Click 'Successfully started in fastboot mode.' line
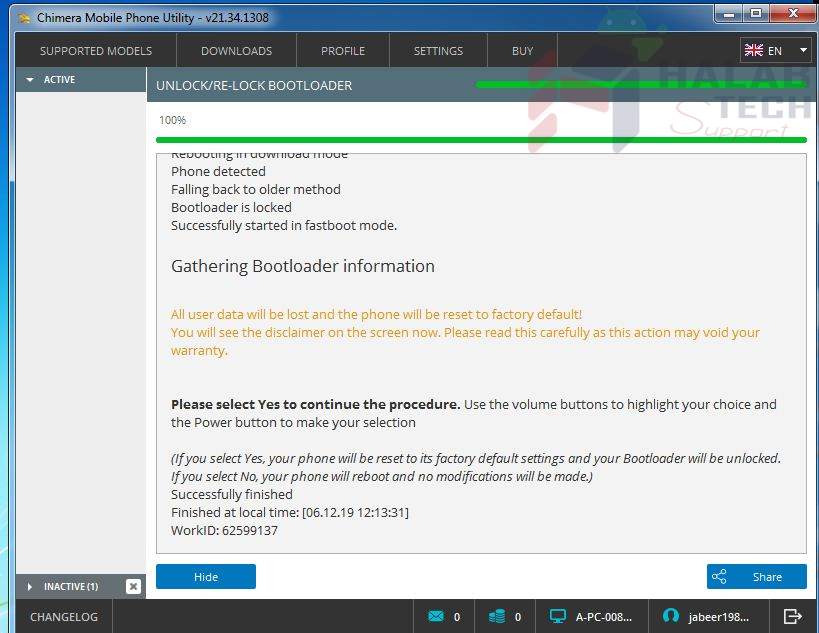 click(284, 225)
